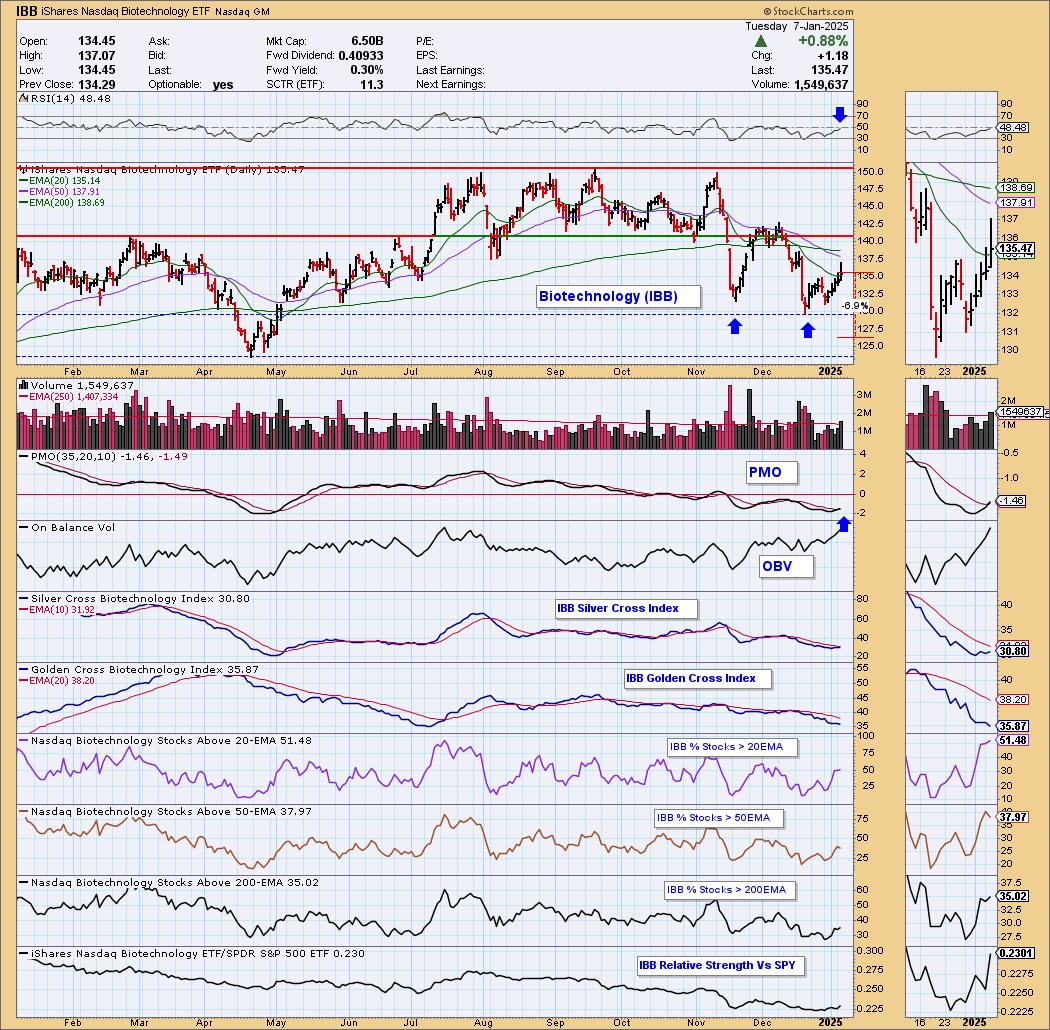Click the Last Earnings label
Image resolution: width=1050 pixels, height=1030 pixels.
click(x=450, y=70)
